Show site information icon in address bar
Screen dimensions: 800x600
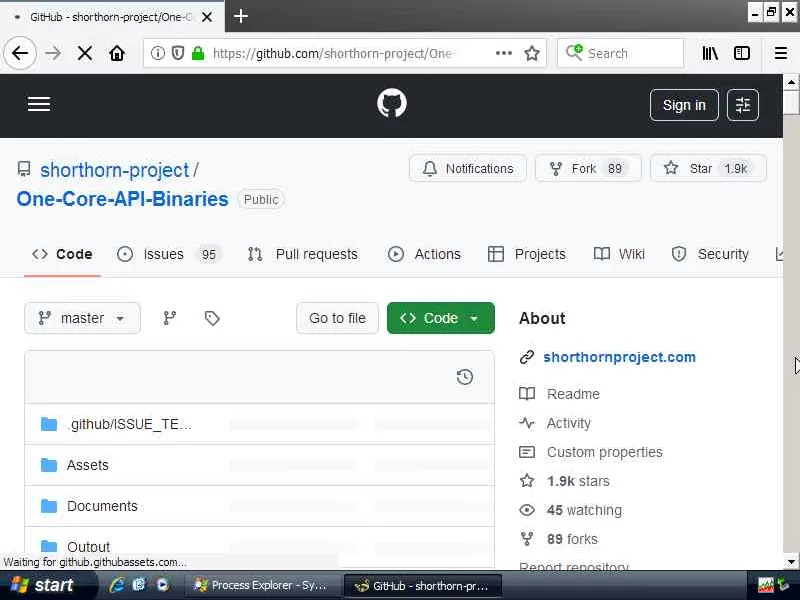tap(158, 53)
